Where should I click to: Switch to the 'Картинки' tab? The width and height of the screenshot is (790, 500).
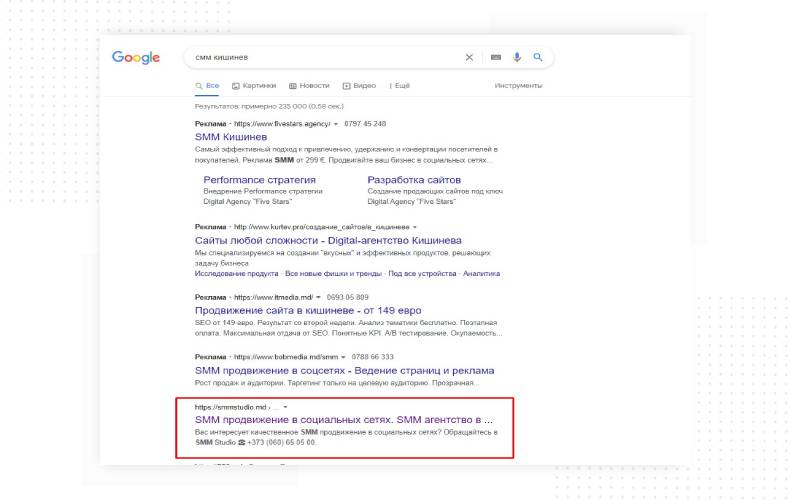pyautogui.click(x=254, y=86)
